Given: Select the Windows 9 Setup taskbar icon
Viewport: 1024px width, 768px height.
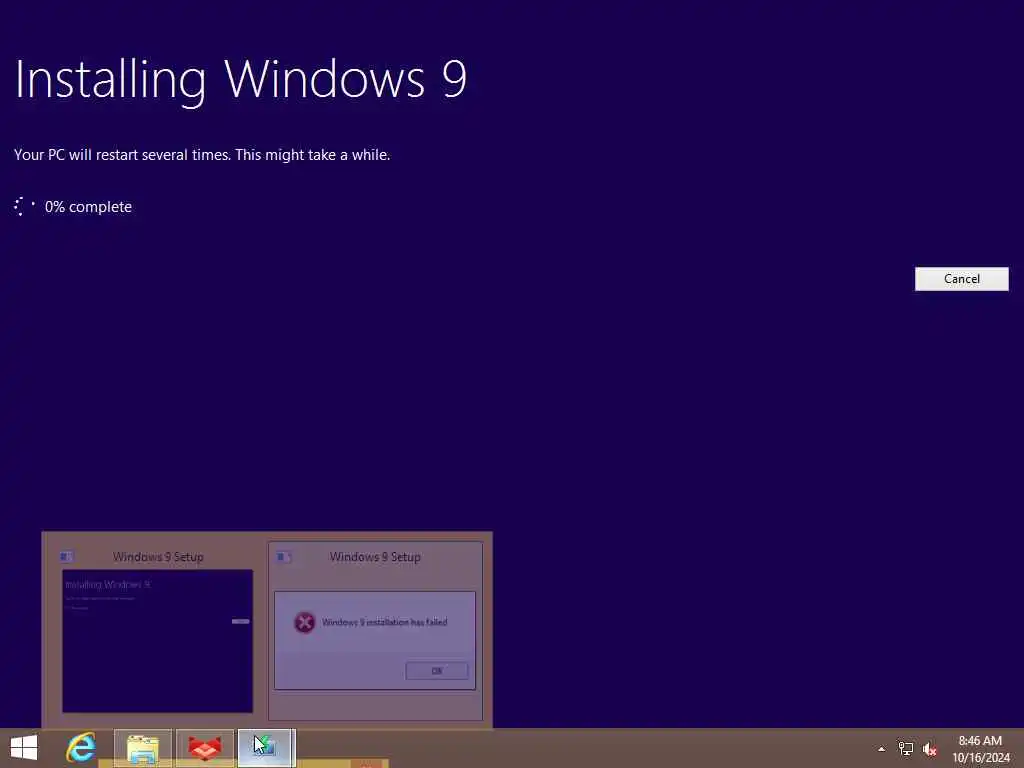Looking at the screenshot, I should tap(266, 748).
